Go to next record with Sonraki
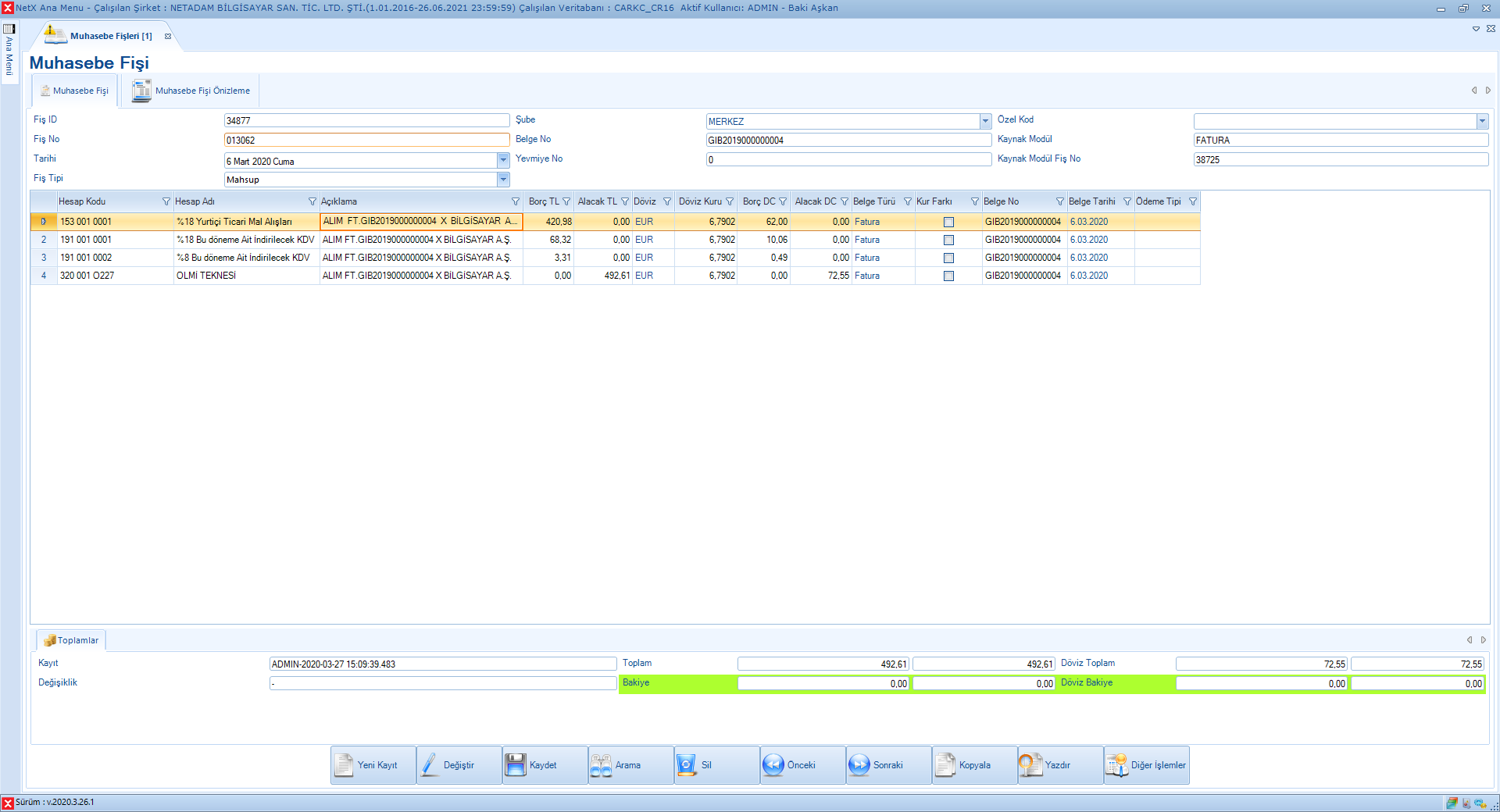The height and width of the screenshot is (812, 1500). coord(859,765)
